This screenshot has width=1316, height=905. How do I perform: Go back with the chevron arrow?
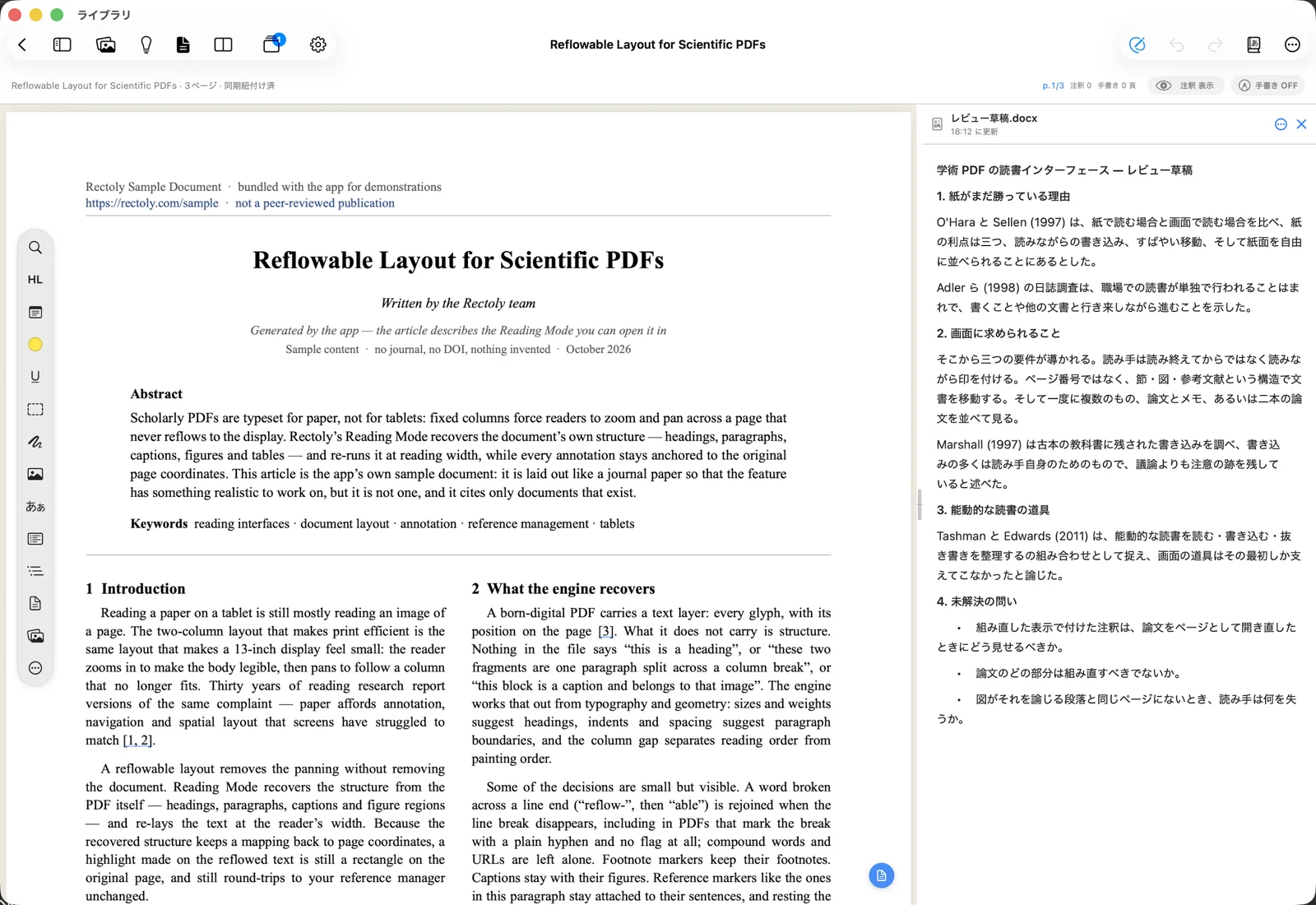coord(22,44)
